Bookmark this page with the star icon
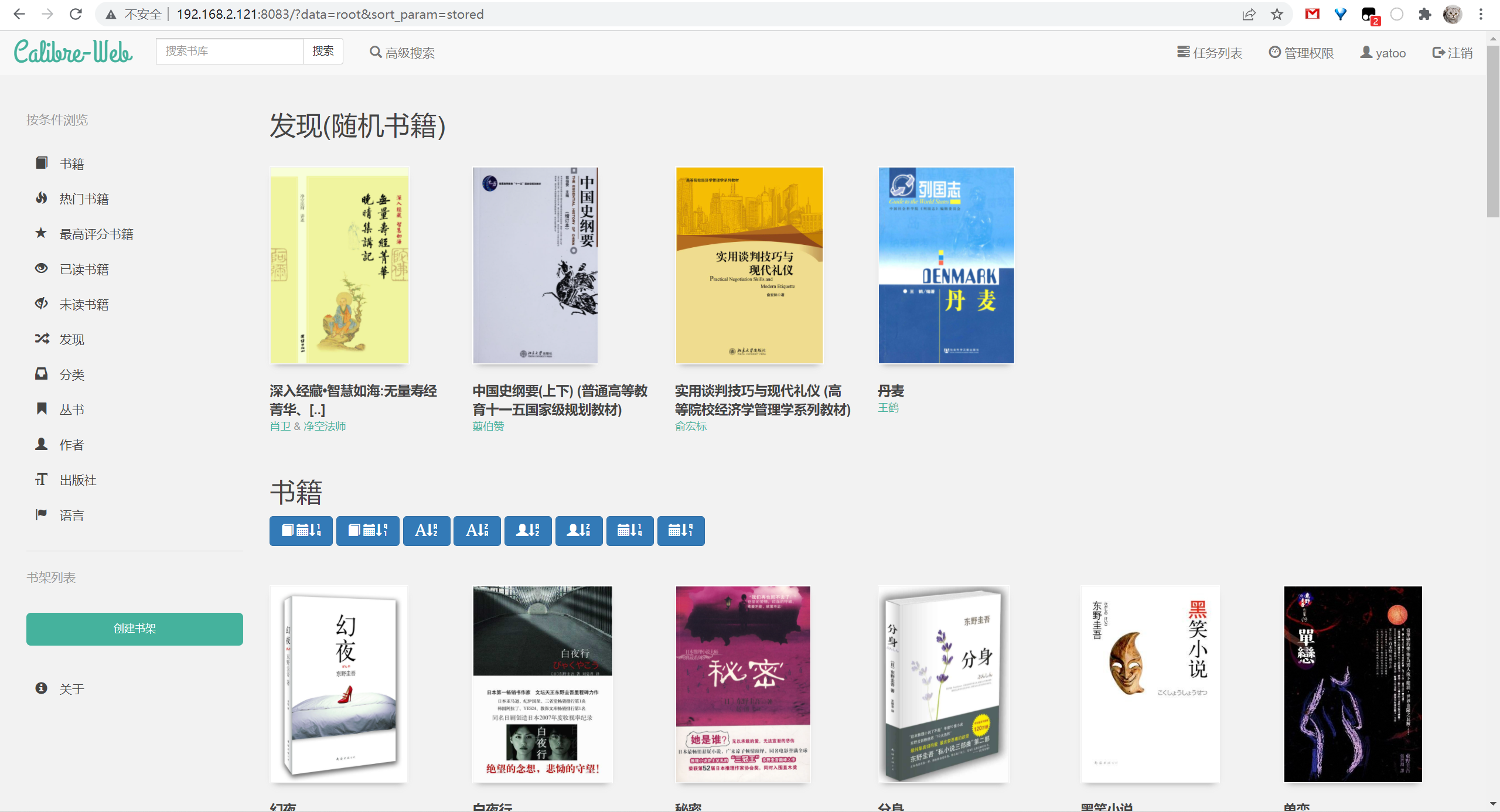This screenshot has width=1500, height=812. point(1277,14)
